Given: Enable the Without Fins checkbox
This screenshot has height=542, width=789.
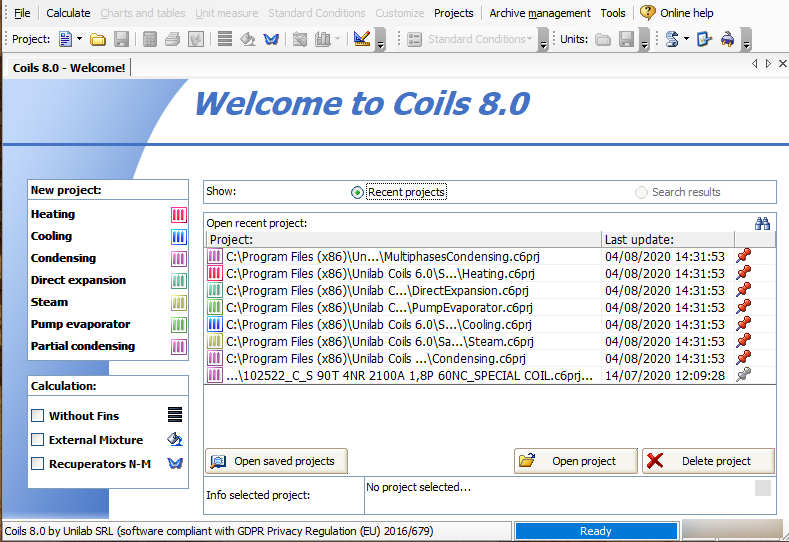Looking at the screenshot, I should coord(38,416).
